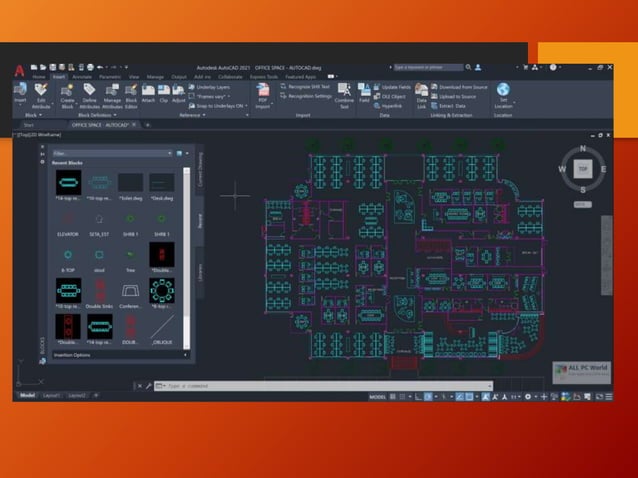
Task: Switch to the Layout1 tab
Action: pos(50,396)
